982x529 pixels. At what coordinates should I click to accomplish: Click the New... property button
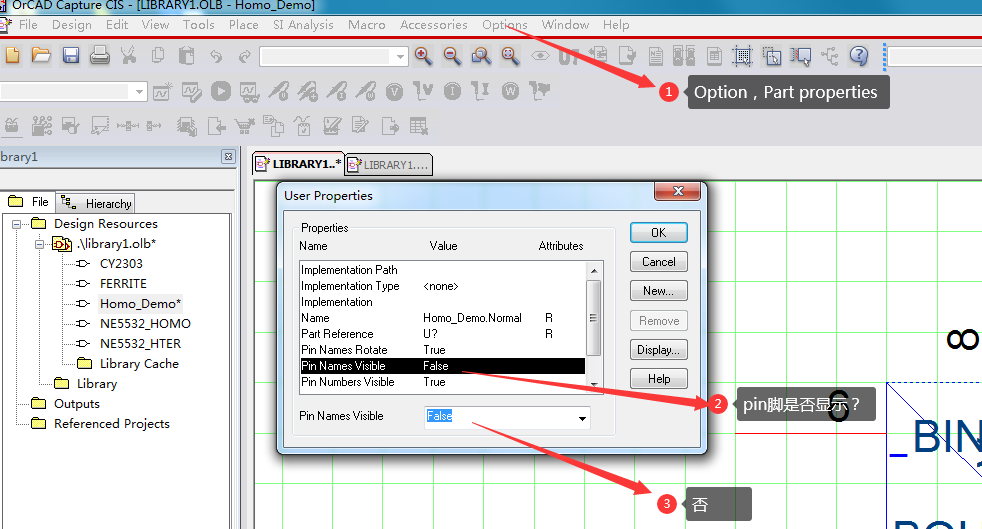click(659, 291)
